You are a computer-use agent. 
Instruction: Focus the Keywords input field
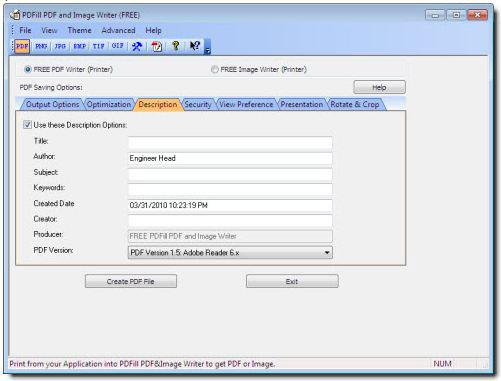click(230, 189)
